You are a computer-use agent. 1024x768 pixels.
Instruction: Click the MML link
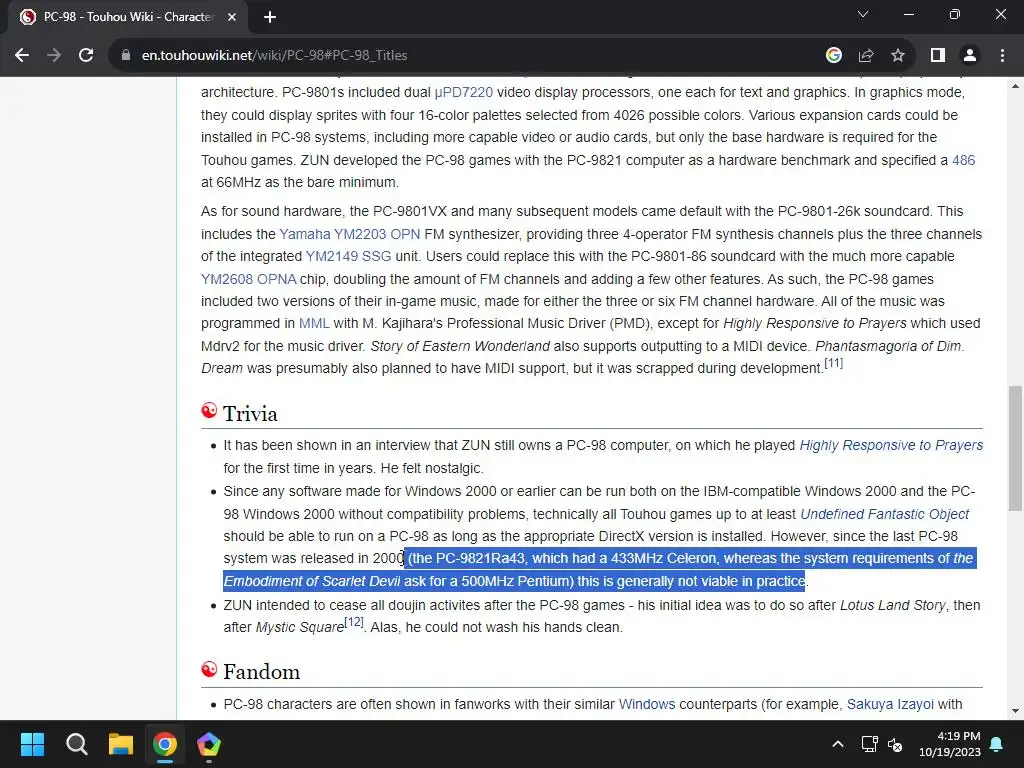coord(314,323)
